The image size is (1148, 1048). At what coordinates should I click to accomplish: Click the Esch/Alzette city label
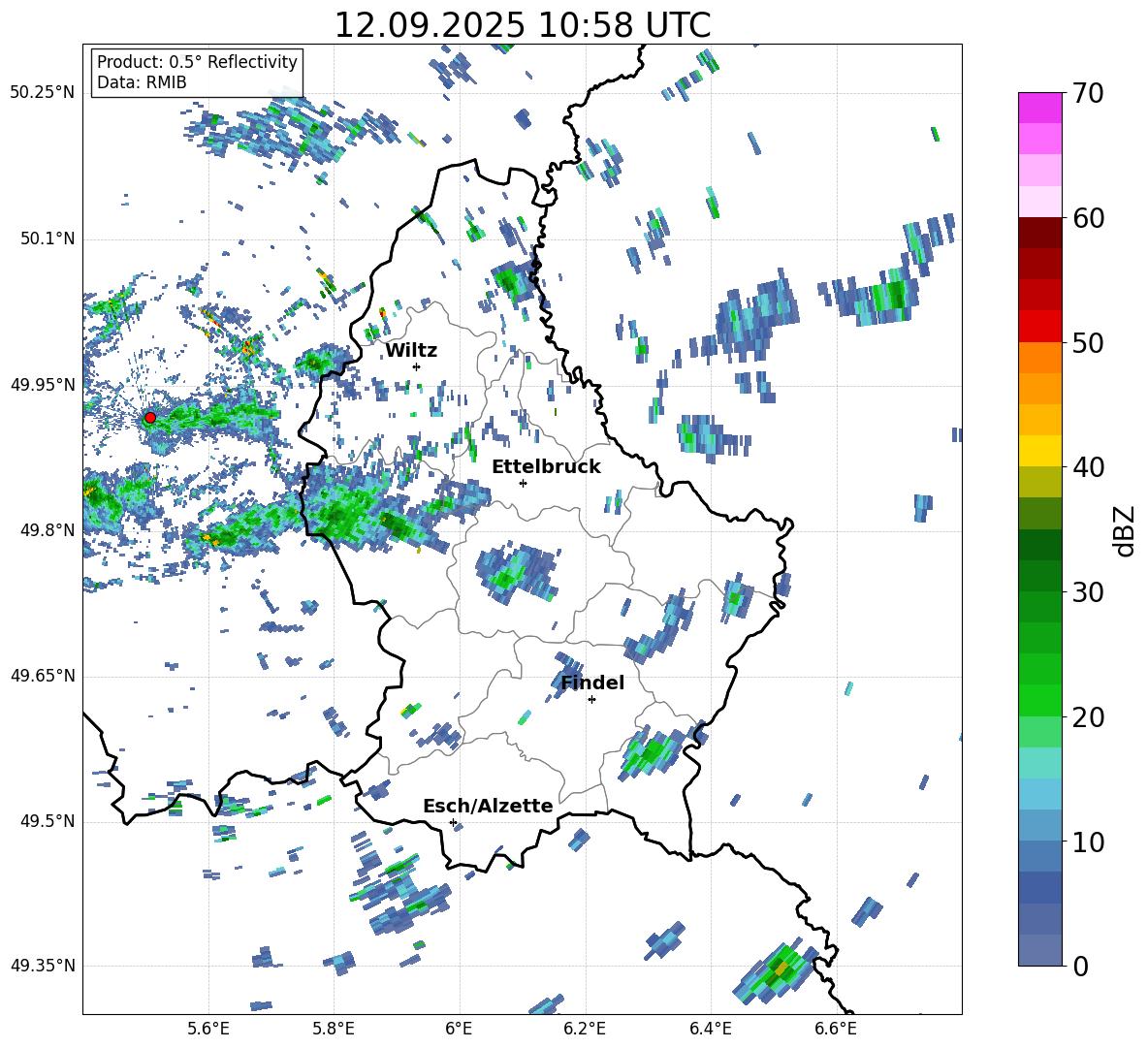click(488, 807)
